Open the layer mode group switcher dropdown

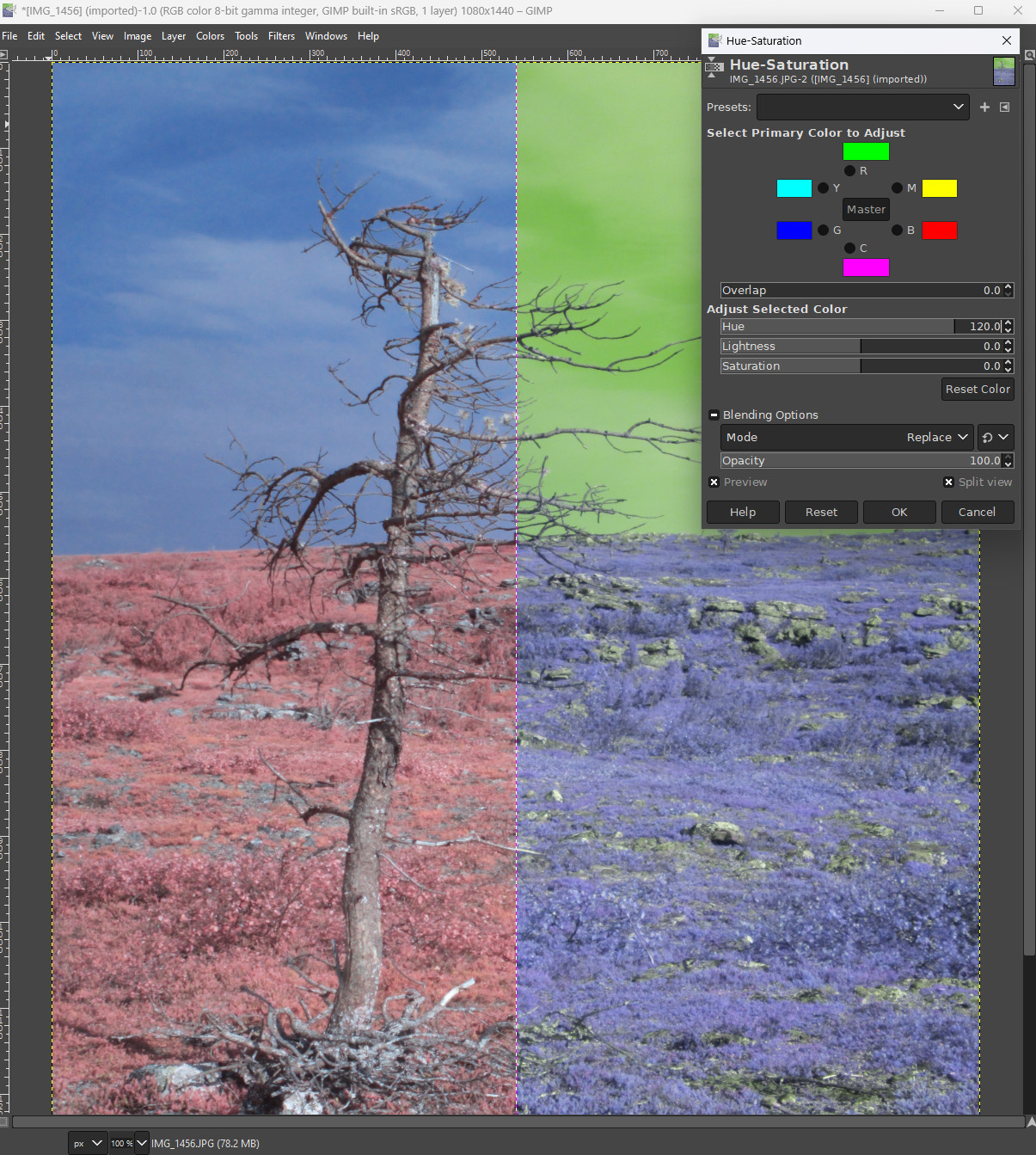click(x=996, y=437)
